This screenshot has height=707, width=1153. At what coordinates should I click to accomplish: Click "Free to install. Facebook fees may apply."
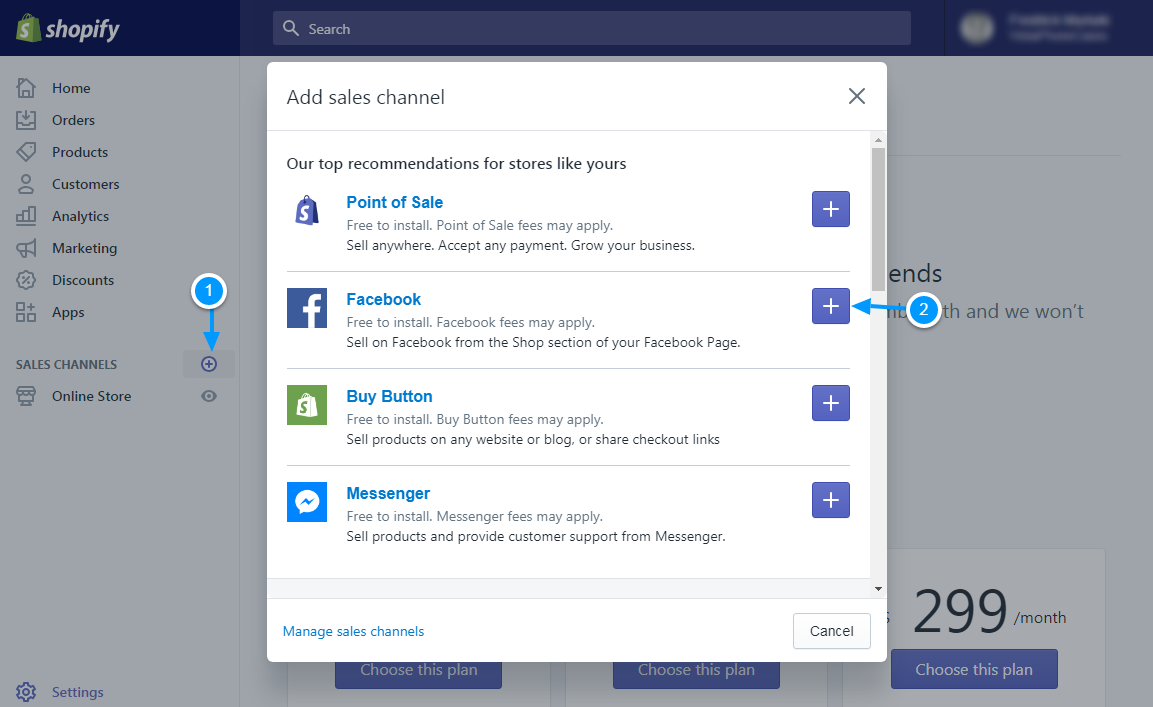click(x=471, y=322)
